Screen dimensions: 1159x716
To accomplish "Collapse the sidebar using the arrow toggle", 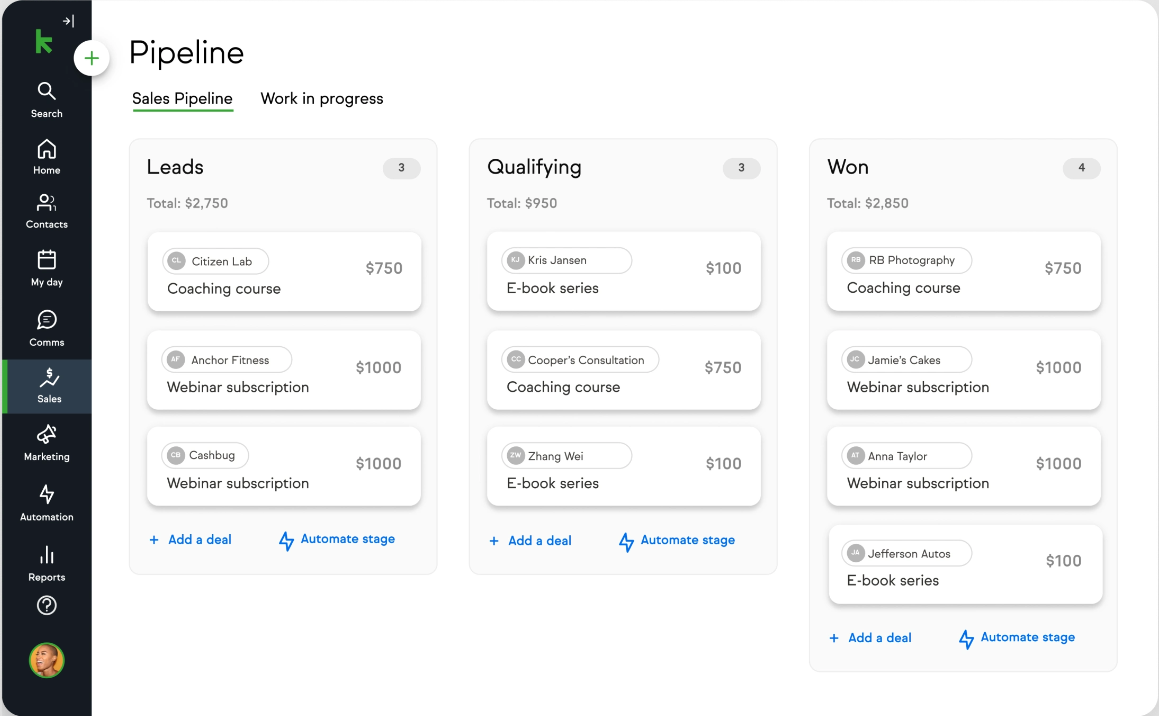I will click(x=68, y=19).
